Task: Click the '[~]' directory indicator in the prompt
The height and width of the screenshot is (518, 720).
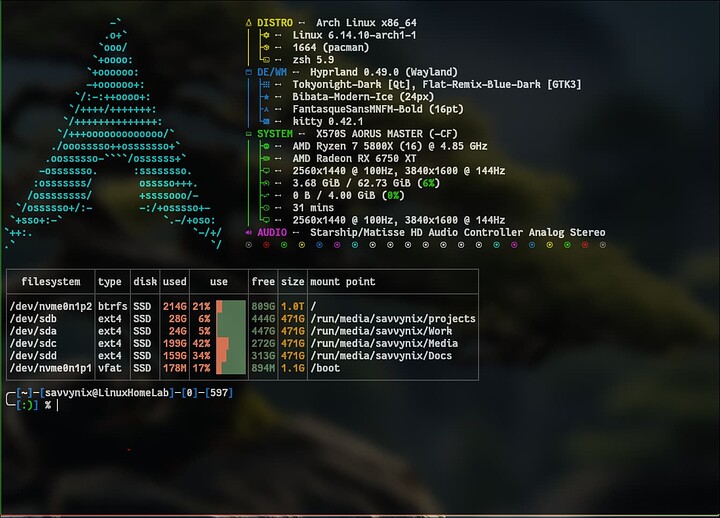Action: pyautogui.click(x=24, y=393)
